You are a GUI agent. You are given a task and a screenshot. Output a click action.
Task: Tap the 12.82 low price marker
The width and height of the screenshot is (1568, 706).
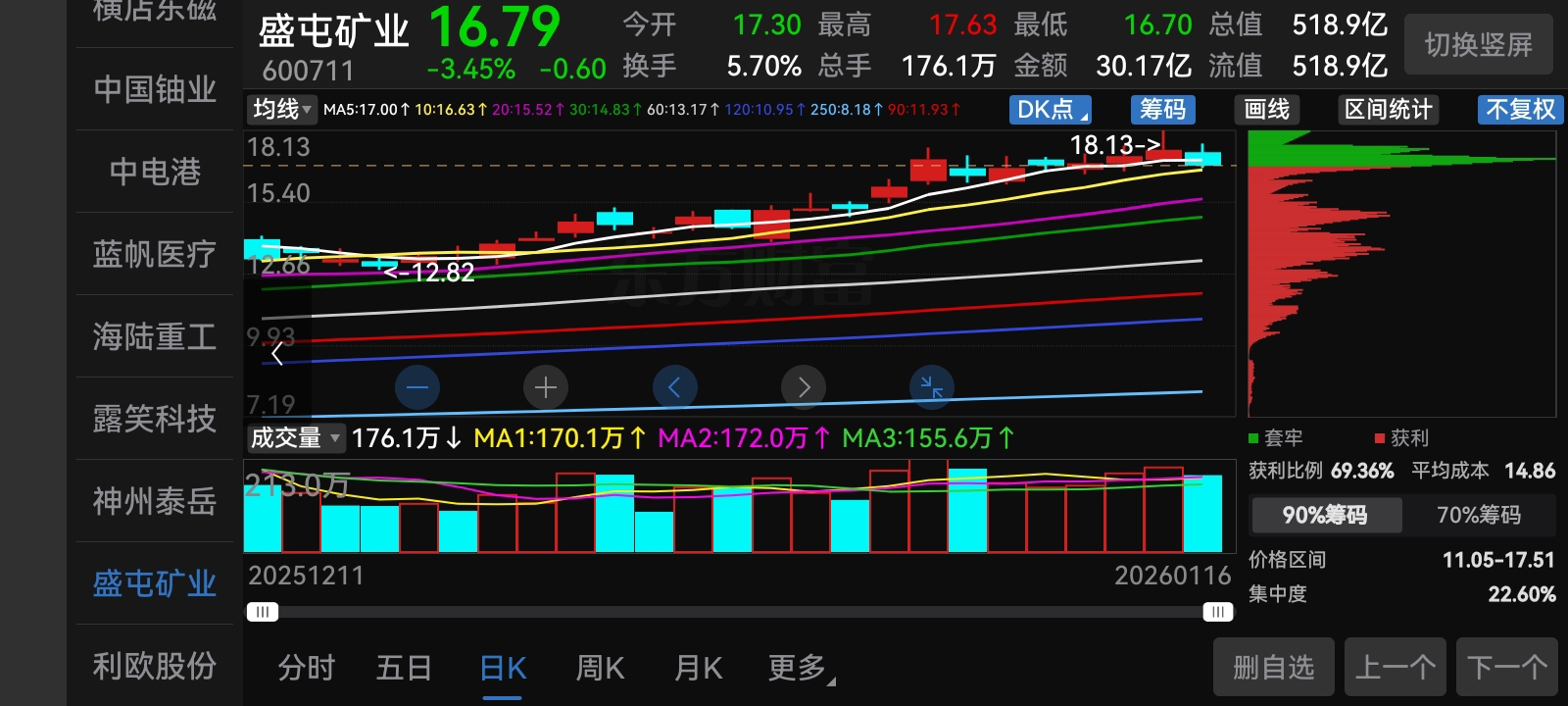tap(429, 272)
